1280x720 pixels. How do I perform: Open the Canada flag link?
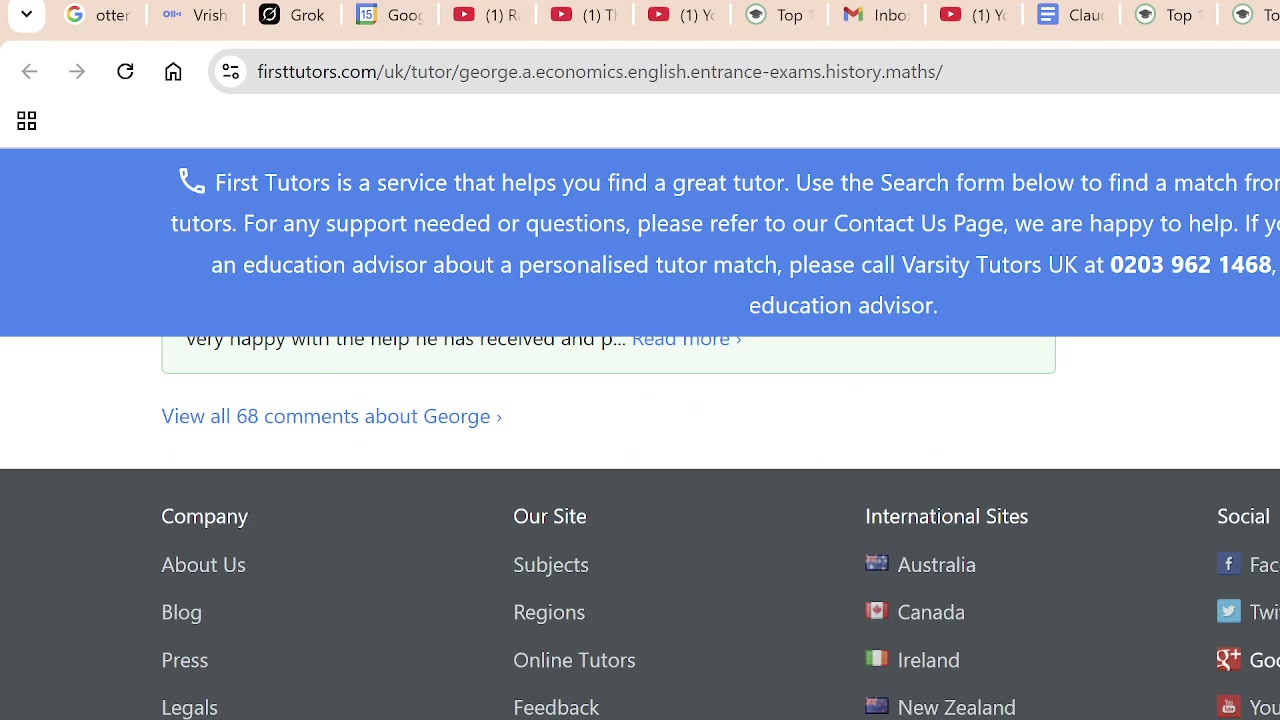click(x=876, y=611)
